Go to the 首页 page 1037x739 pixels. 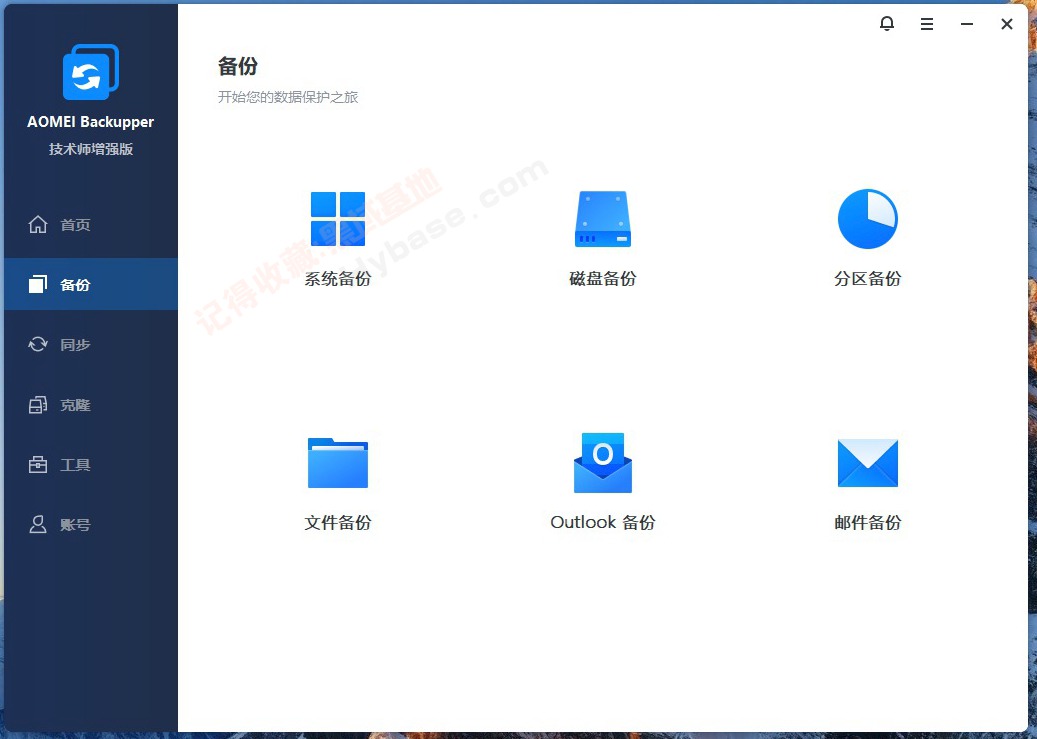tap(74, 224)
